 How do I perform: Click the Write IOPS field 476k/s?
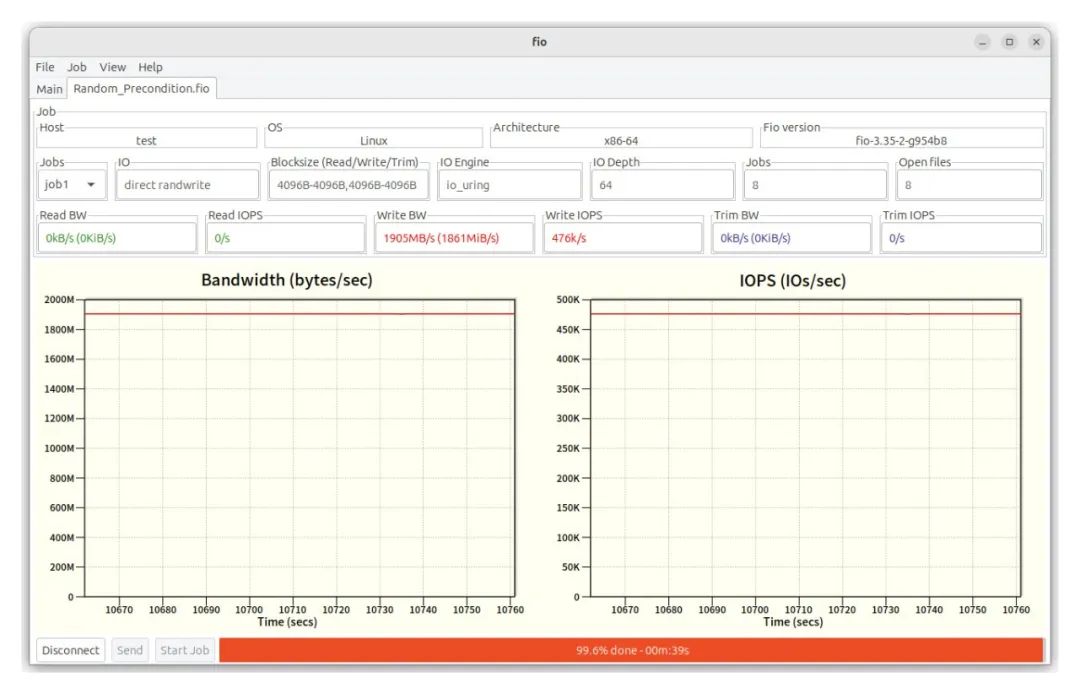pyautogui.click(x=623, y=238)
